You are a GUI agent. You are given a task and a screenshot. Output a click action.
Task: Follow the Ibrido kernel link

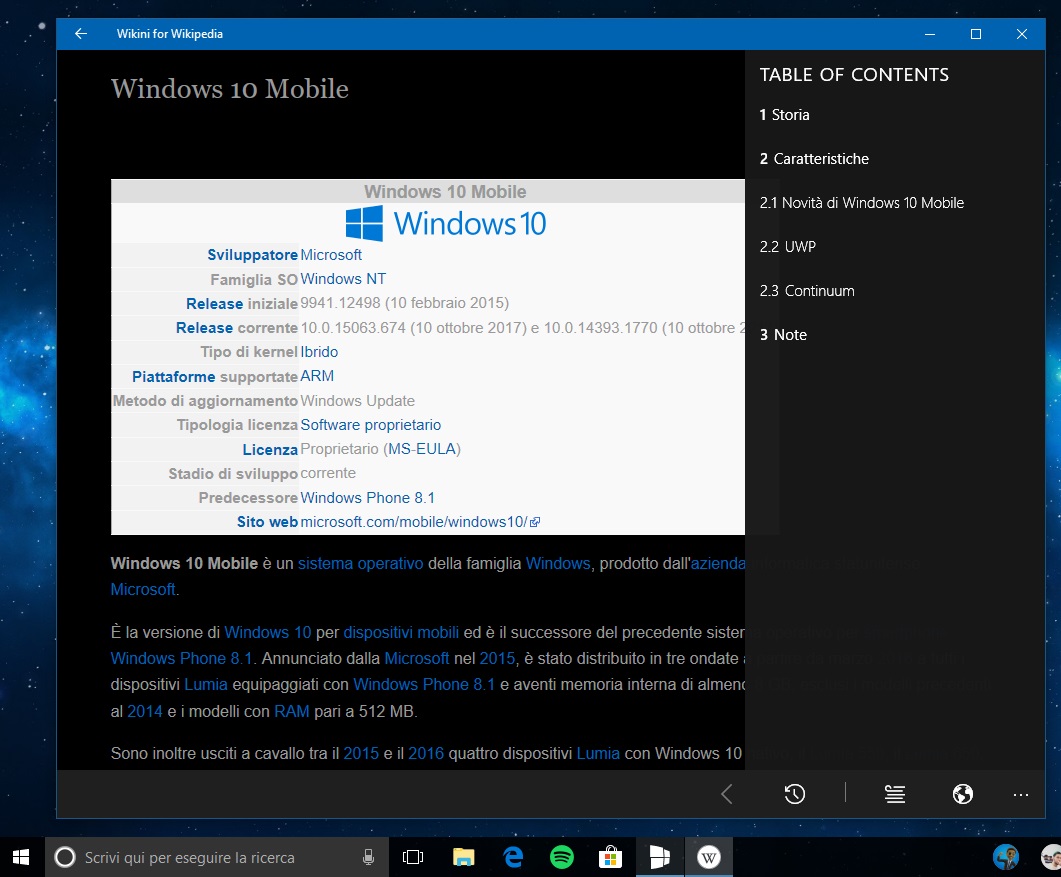[319, 352]
